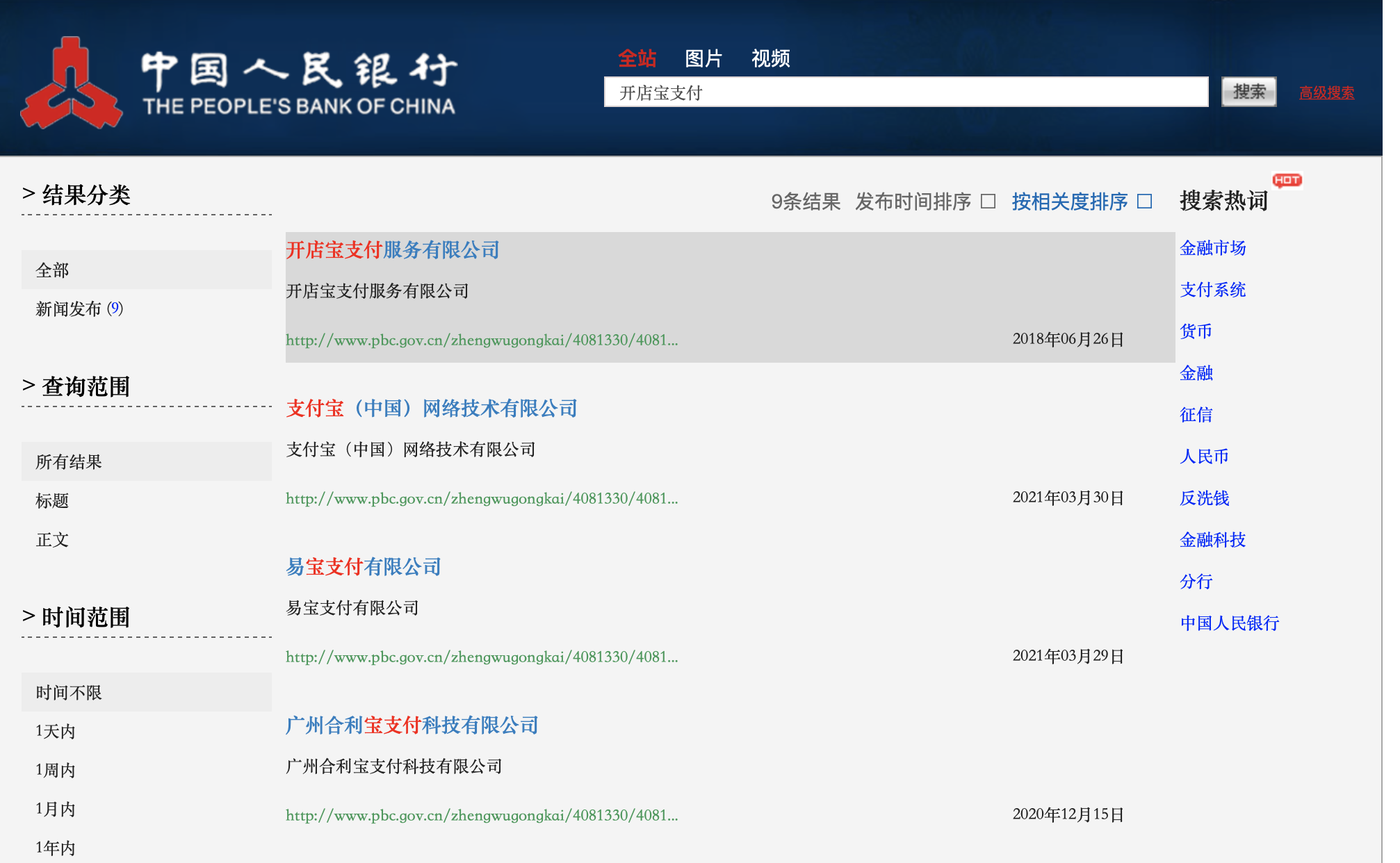Click the People's Bank of China logo
1400x863 pixels.
pos(238,83)
